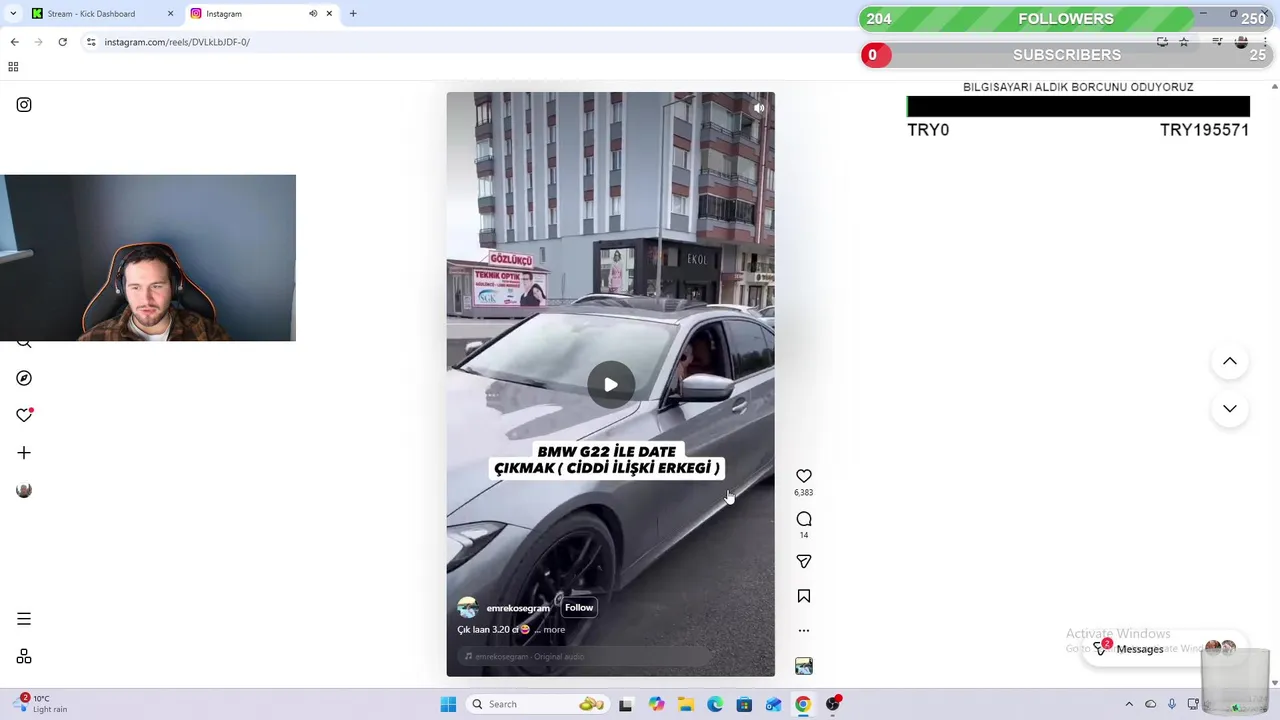The height and width of the screenshot is (720, 1280).
Task: Mute the Instagram tab via speaker icon
Action: click(x=313, y=14)
